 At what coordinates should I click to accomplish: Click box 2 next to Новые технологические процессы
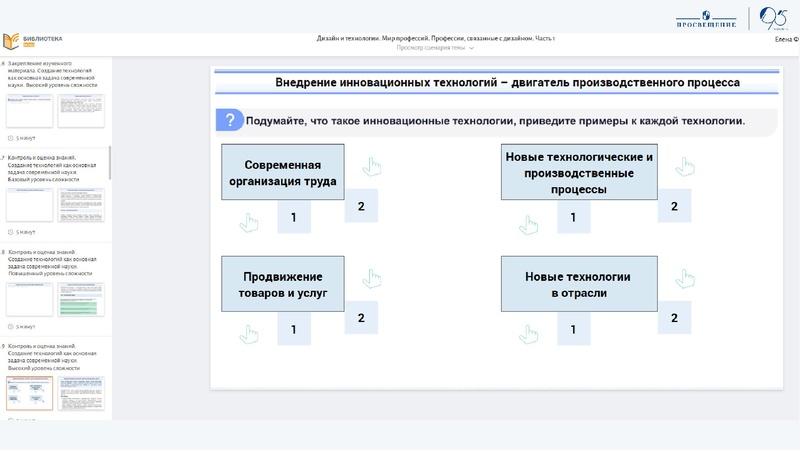click(674, 206)
